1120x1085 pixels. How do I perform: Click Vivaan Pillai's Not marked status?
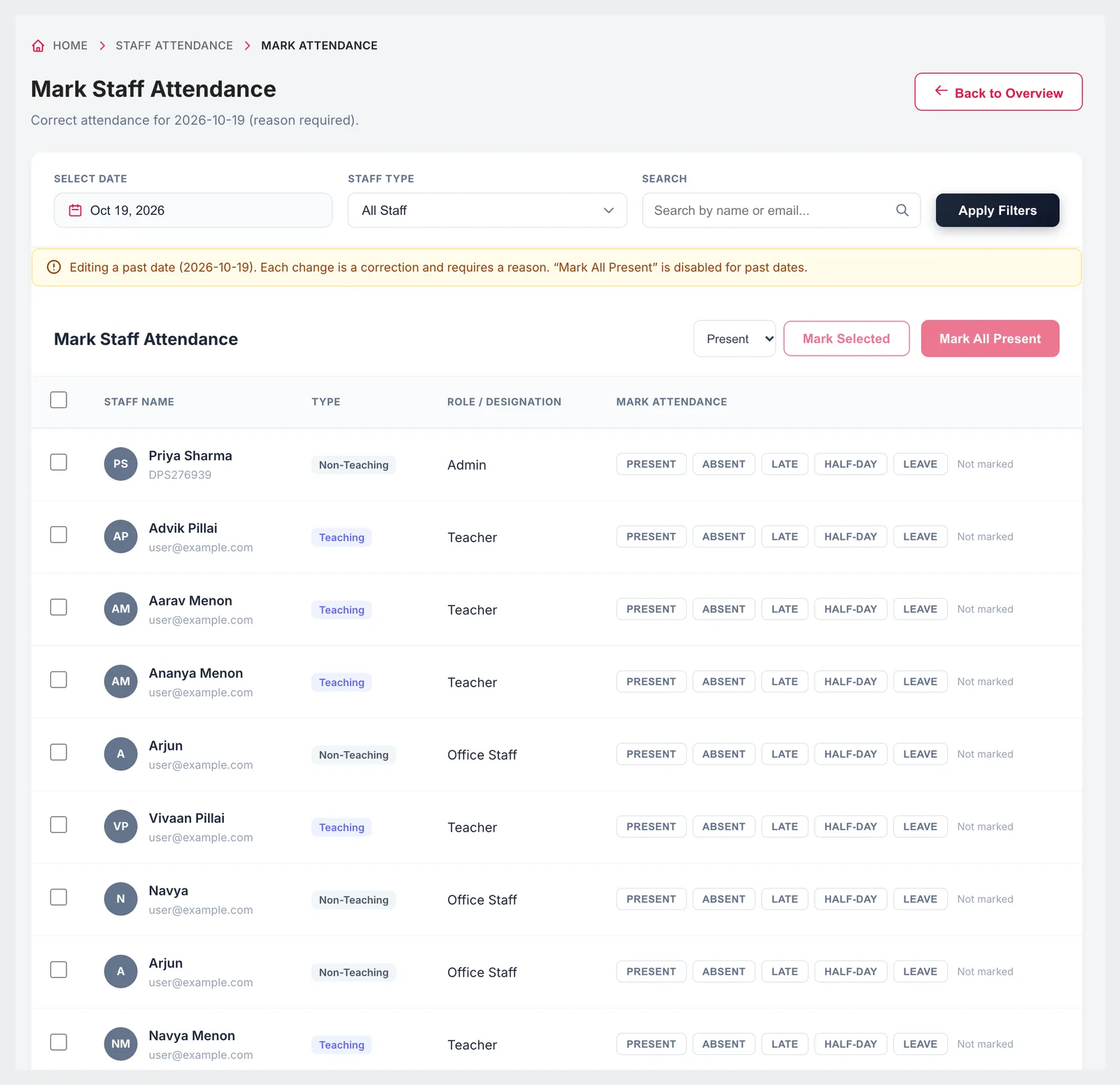click(x=985, y=827)
